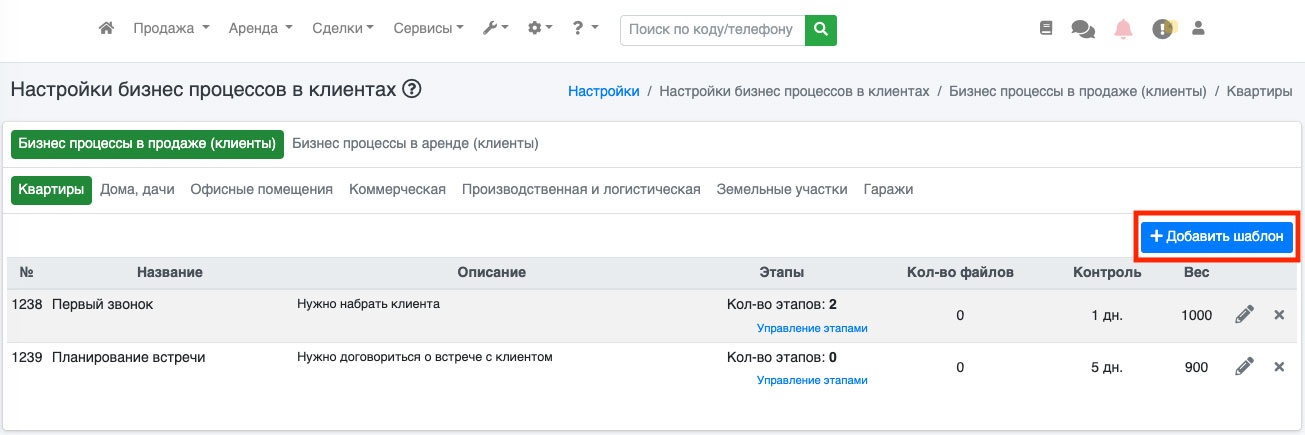Viewport: 1305px width, 435px height.
Task: Select the Дома, дачи tab
Action: point(137,189)
